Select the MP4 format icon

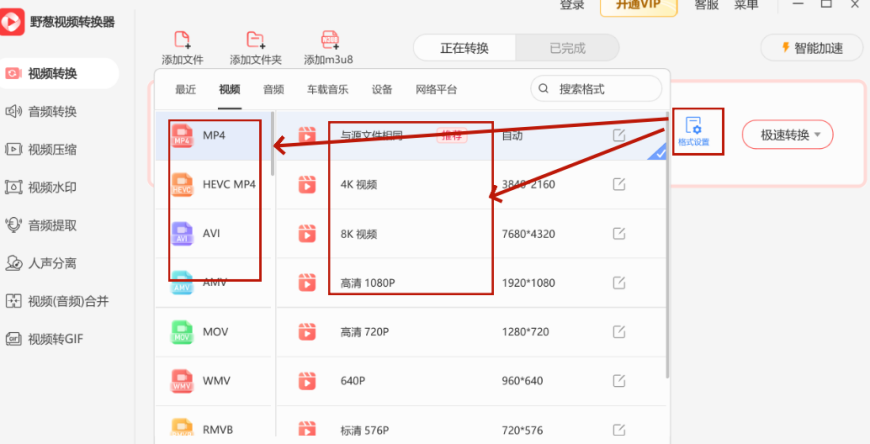(x=182, y=135)
